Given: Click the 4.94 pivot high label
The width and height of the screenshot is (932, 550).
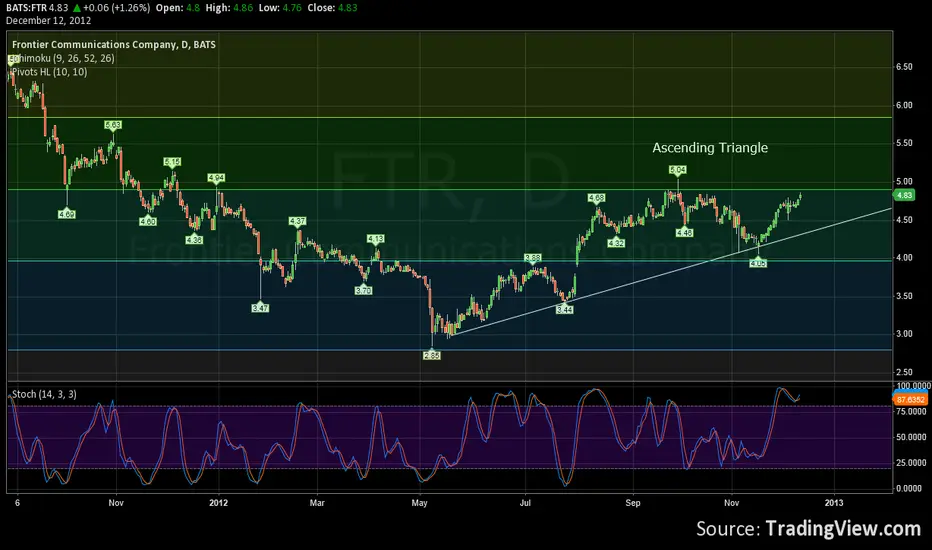Looking at the screenshot, I should point(216,178).
